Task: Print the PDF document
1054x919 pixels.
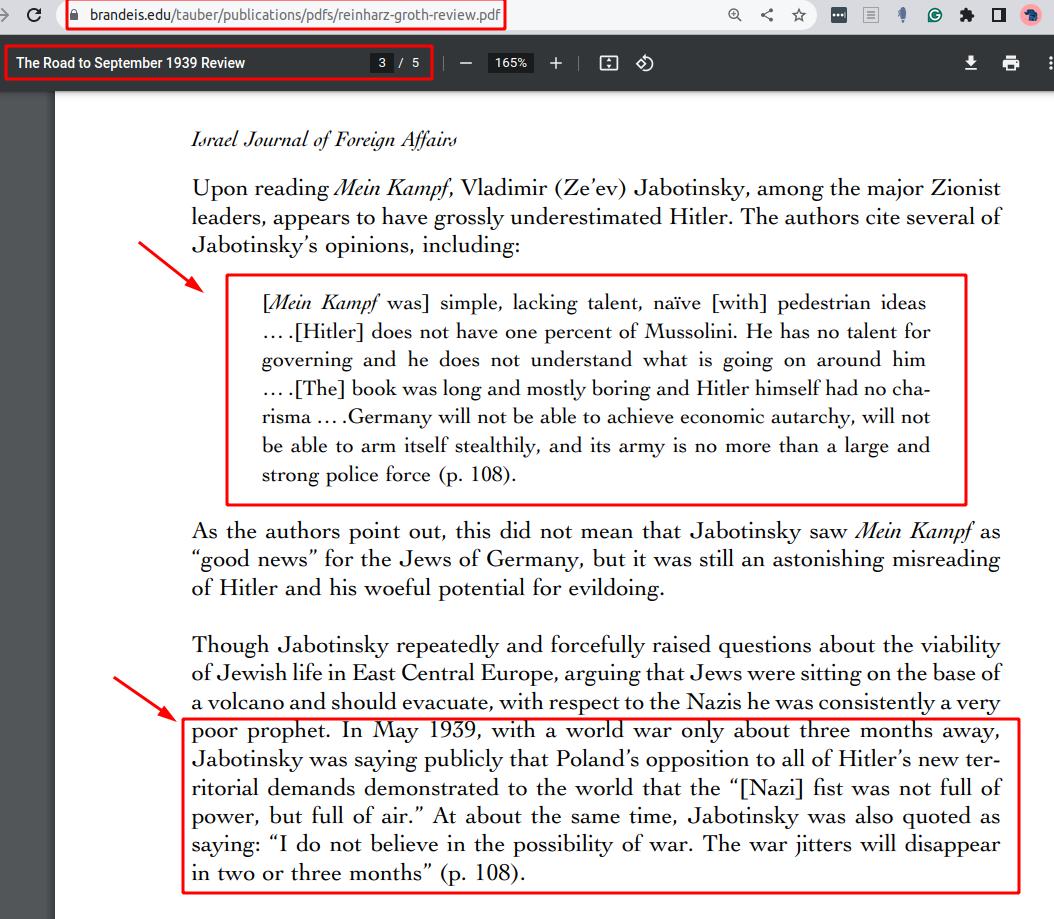Action: coord(1011,63)
